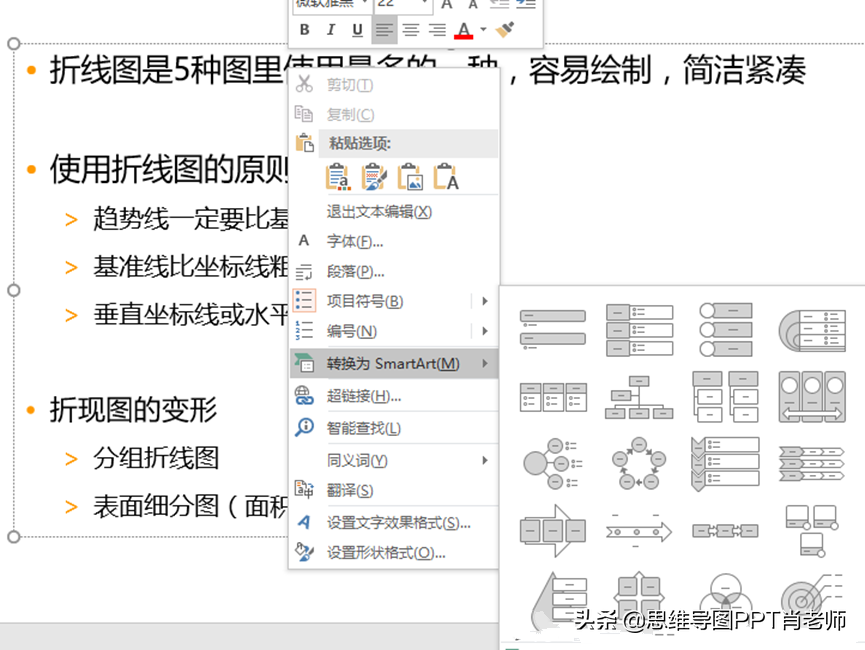
Task: Toggle Underline in the mini toolbar
Action: pyautogui.click(x=357, y=30)
